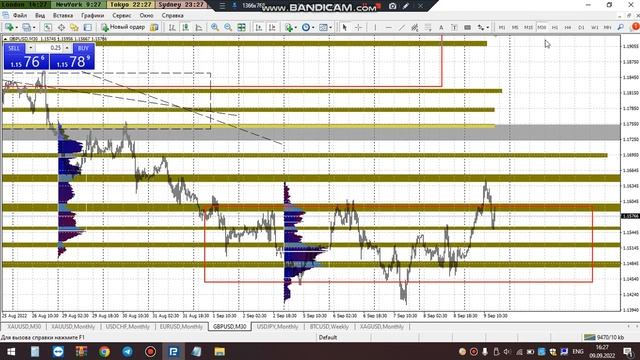
Task: Switch to EURUSD,Monthly chart tab
Action: click(181, 327)
